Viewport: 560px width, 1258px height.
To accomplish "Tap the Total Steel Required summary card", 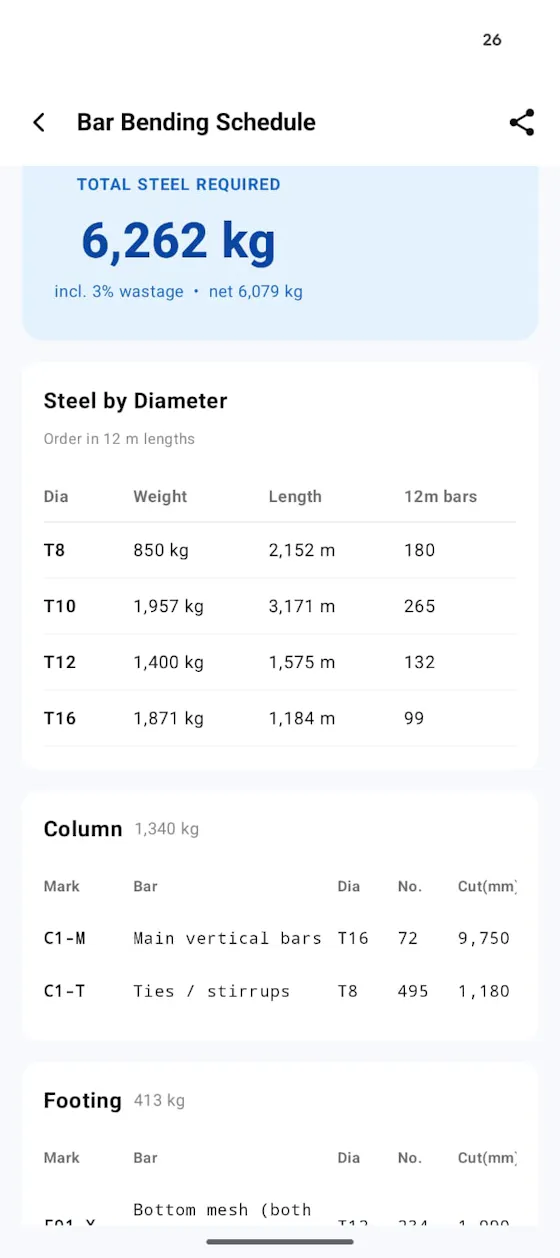I will (280, 253).
